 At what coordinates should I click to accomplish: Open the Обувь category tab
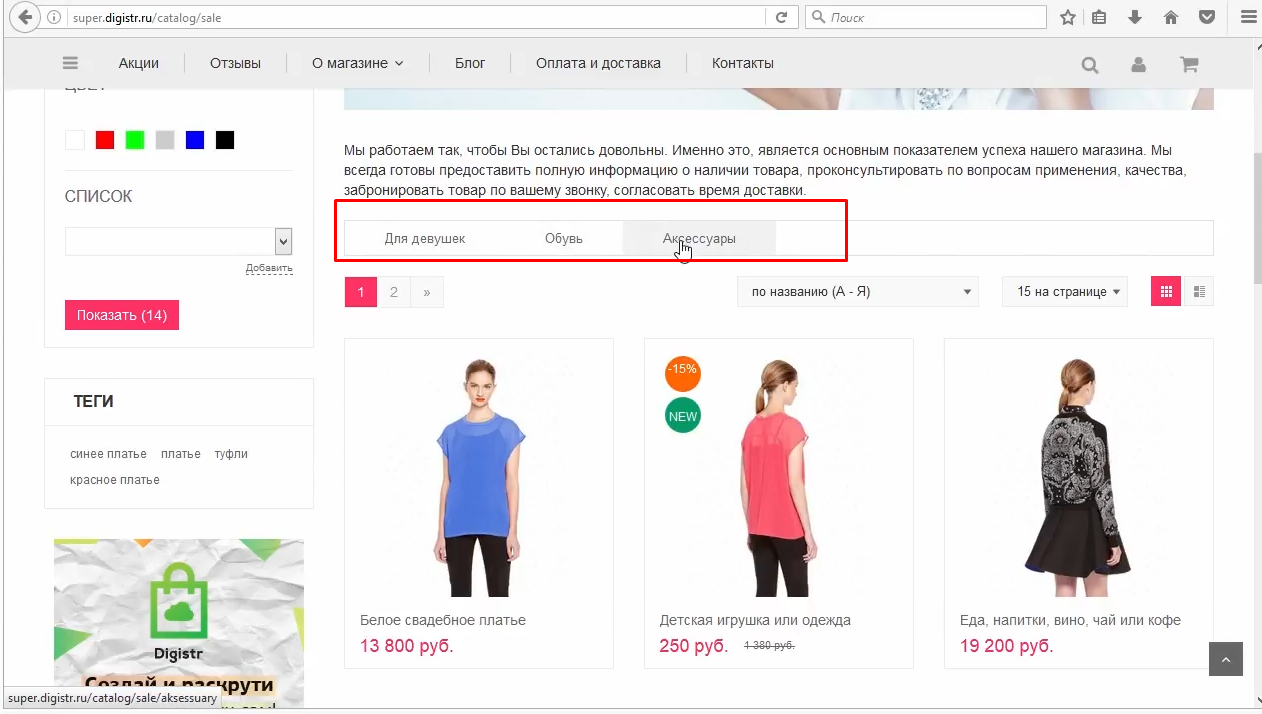pyautogui.click(x=564, y=238)
